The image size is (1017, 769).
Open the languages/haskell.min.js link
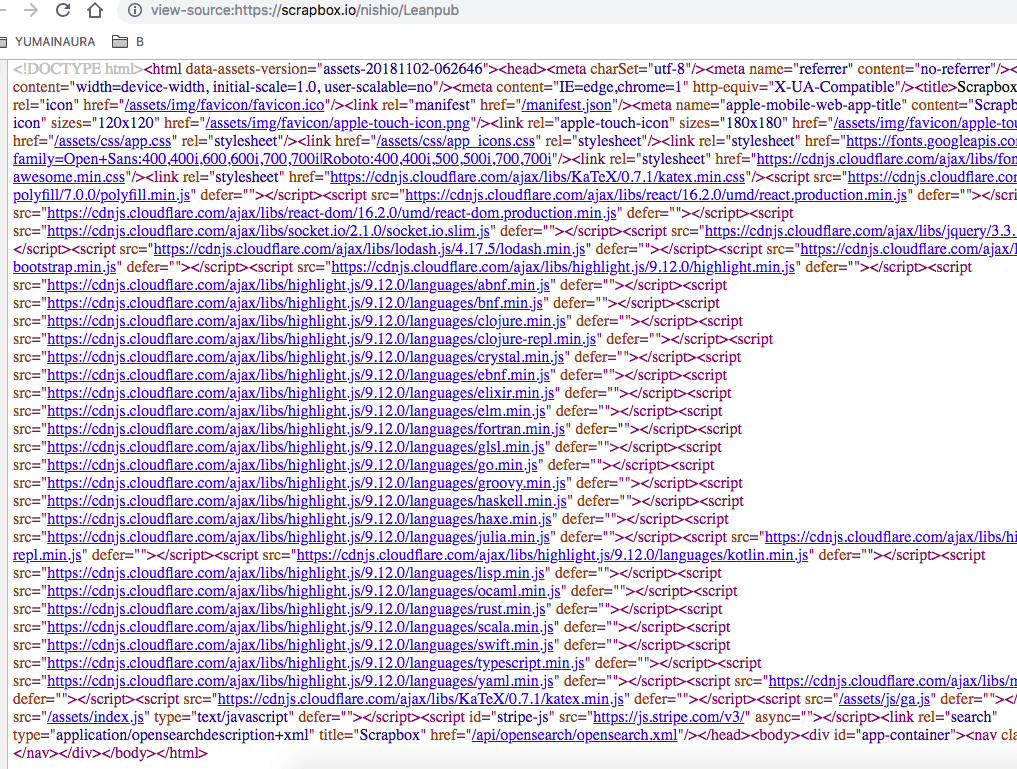[307, 501]
